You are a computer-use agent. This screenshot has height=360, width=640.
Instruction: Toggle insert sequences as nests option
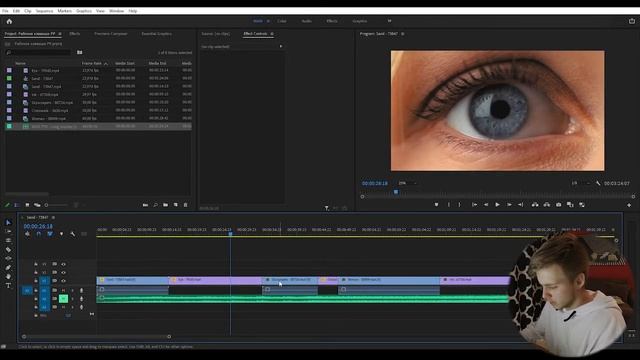point(27,234)
